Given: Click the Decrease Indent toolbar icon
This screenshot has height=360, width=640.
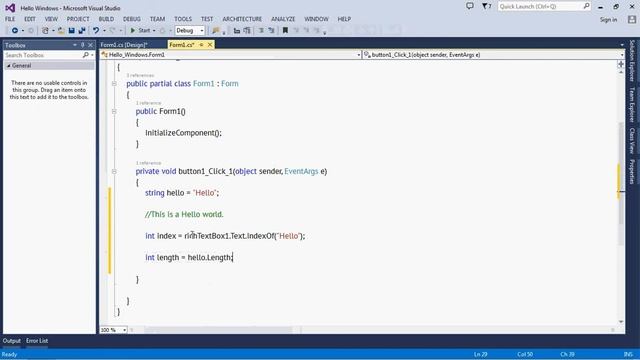Looking at the screenshot, I should (237, 31).
